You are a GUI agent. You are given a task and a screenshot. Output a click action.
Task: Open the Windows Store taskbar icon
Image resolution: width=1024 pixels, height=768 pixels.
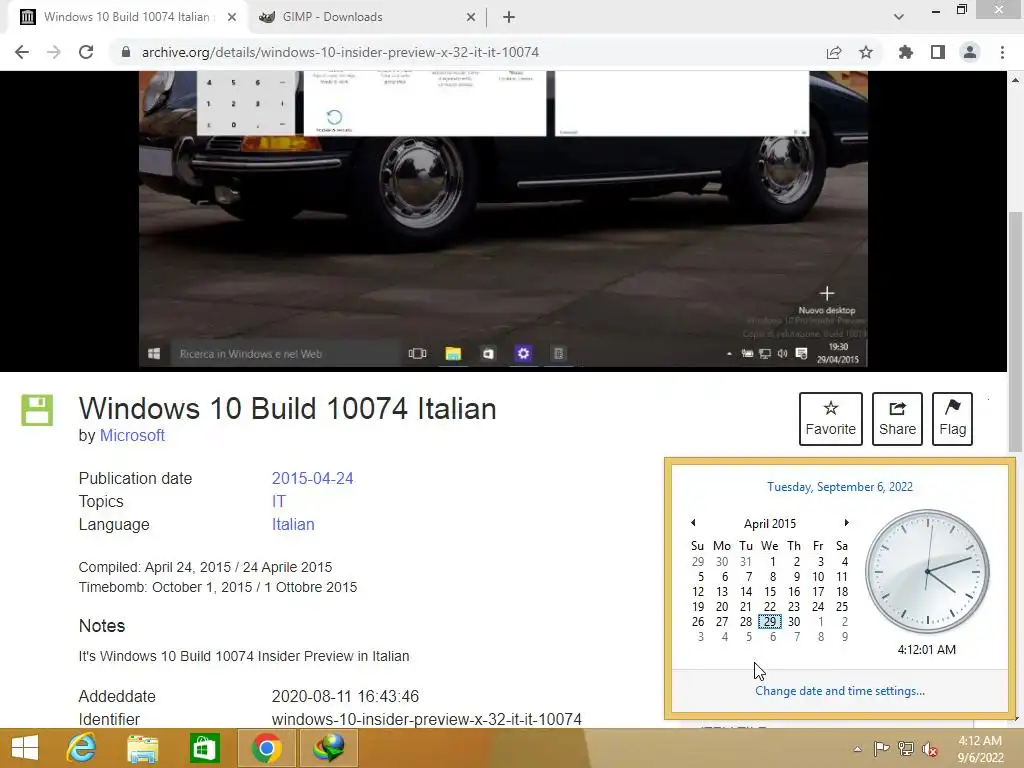coord(204,748)
